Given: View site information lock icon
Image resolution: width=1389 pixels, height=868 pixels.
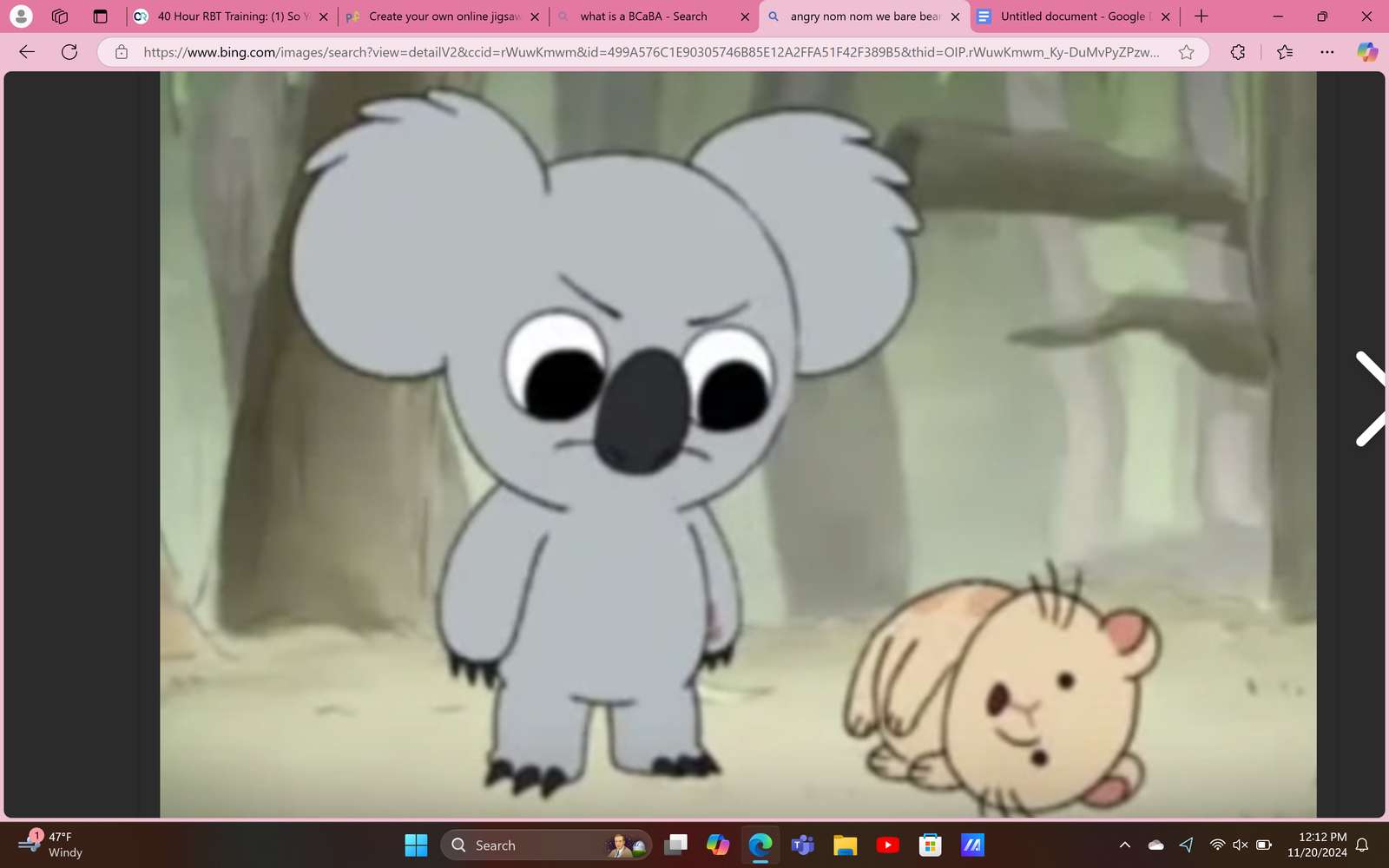Looking at the screenshot, I should (x=122, y=52).
